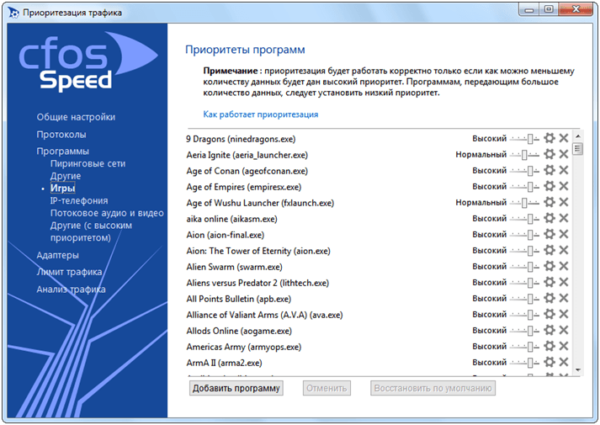Viewport: 600px width, 425px height.
Task: Open settings gear for 9 Dragons
Action: click(x=549, y=138)
